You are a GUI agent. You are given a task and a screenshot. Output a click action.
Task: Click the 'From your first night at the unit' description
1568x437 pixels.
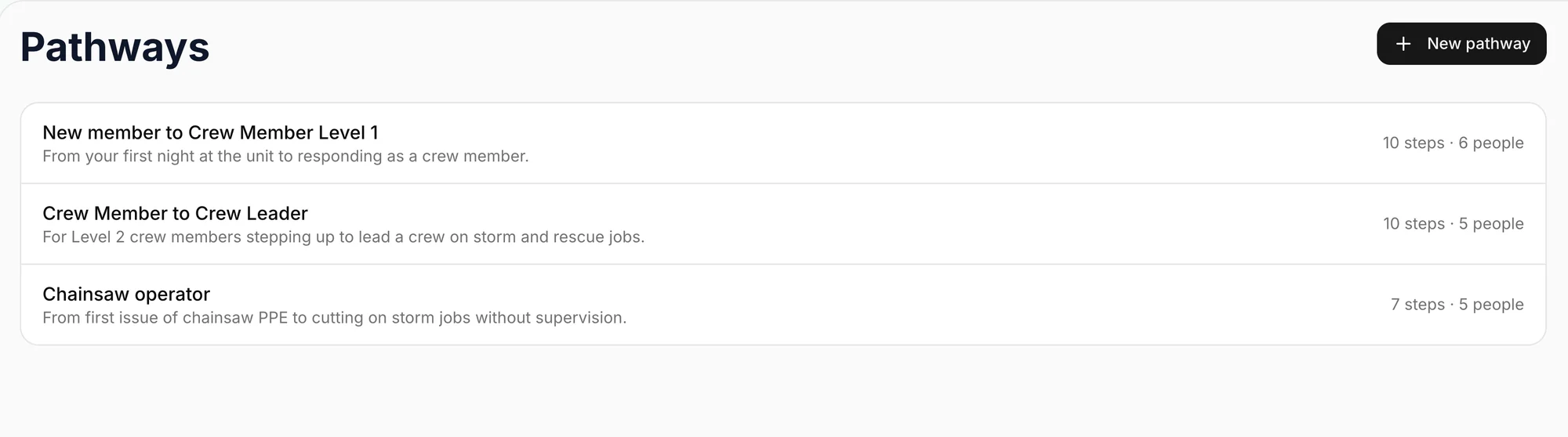[x=285, y=157]
